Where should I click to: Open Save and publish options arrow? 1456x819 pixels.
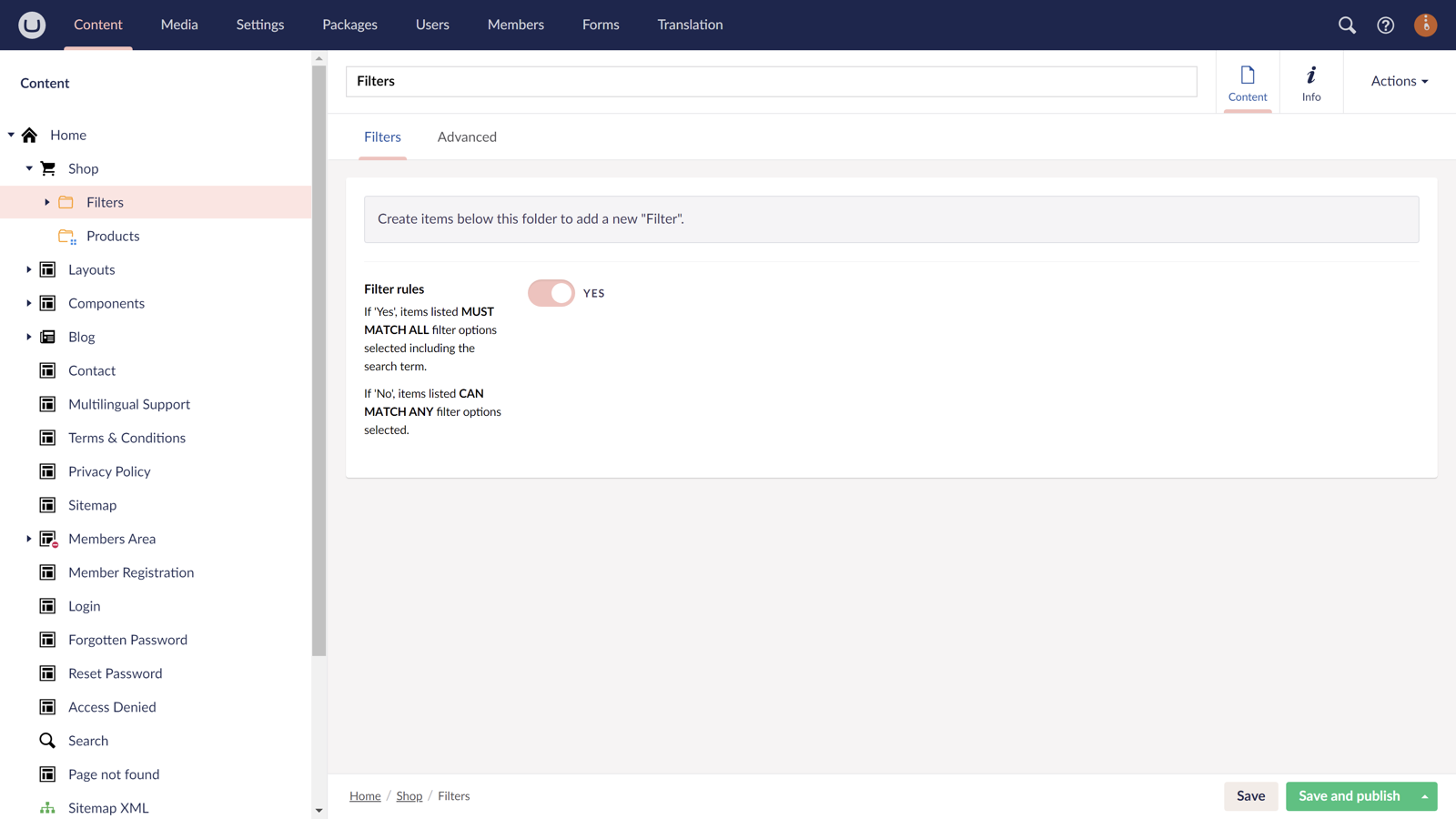pyautogui.click(x=1424, y=796)
